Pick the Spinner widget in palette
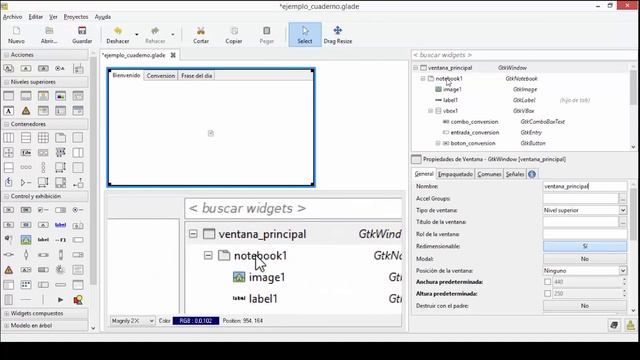 pyautogui.click(x=60, y=270)
